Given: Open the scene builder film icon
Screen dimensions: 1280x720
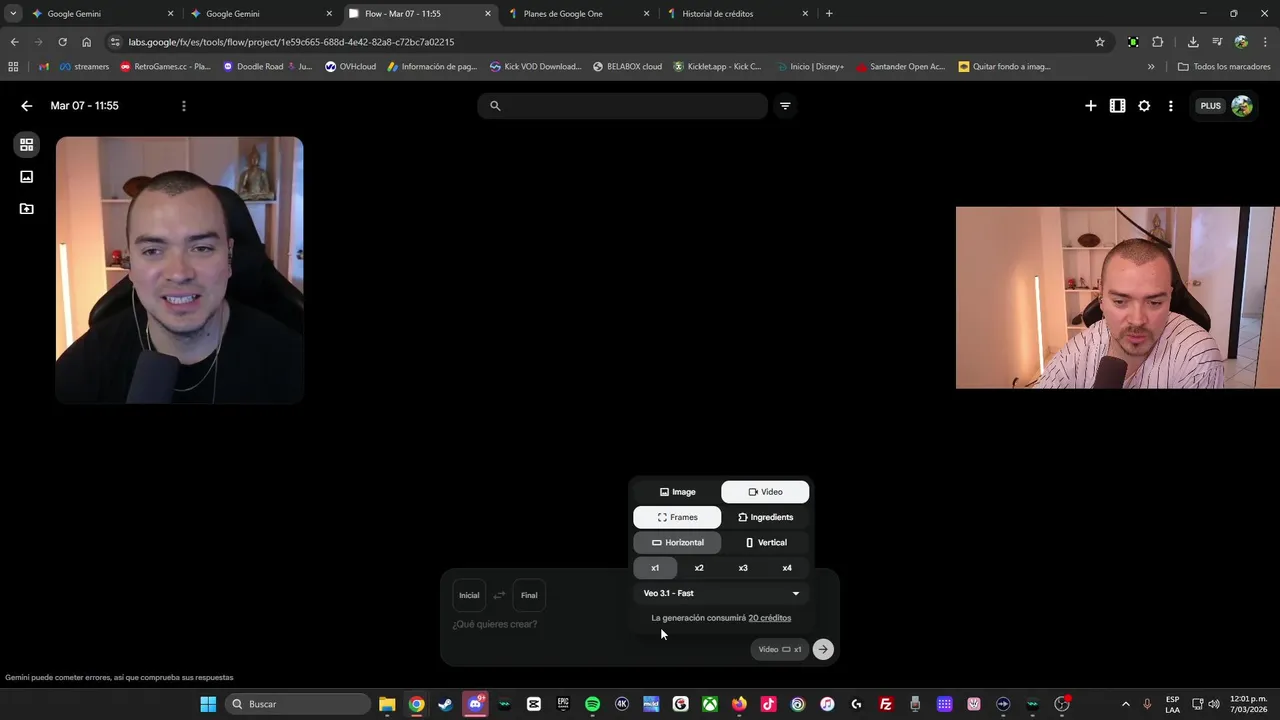Looking at the screenshot, I should 1118,106.
